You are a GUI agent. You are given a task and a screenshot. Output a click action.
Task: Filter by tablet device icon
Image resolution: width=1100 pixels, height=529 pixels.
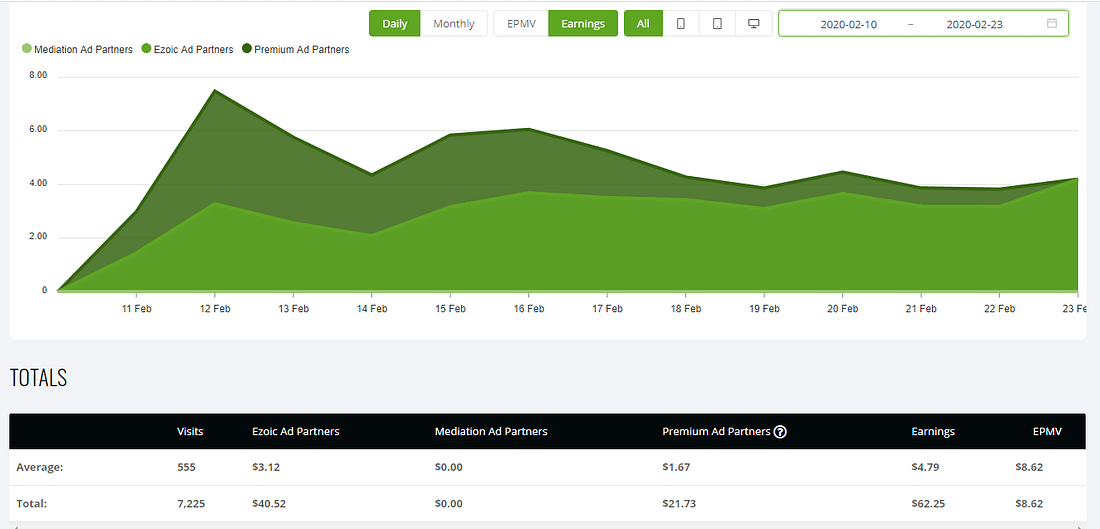click(717, 23)
